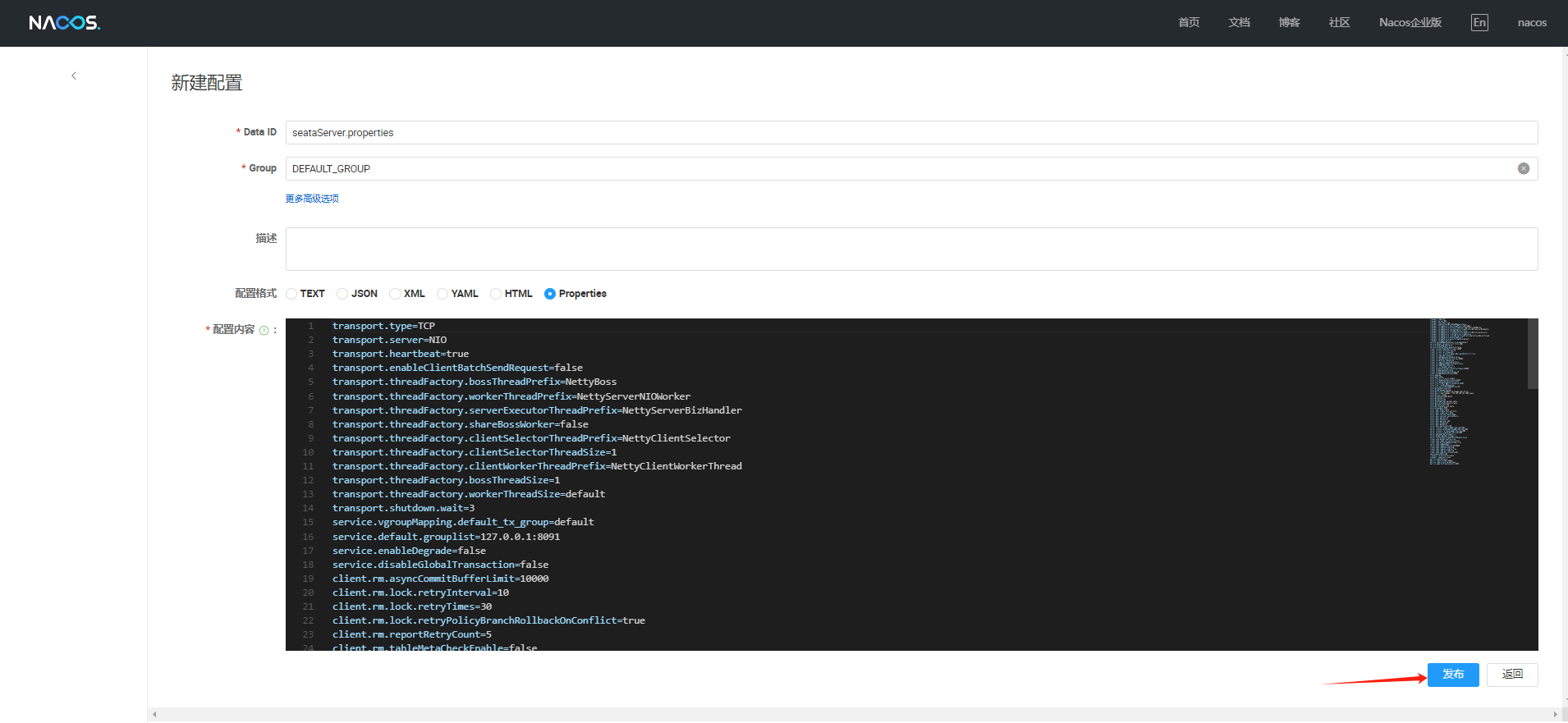Click line transport.type=TCP in editor
This screenshot has width=1568, height=723.
pyautogui.click(x=383, y=326)
